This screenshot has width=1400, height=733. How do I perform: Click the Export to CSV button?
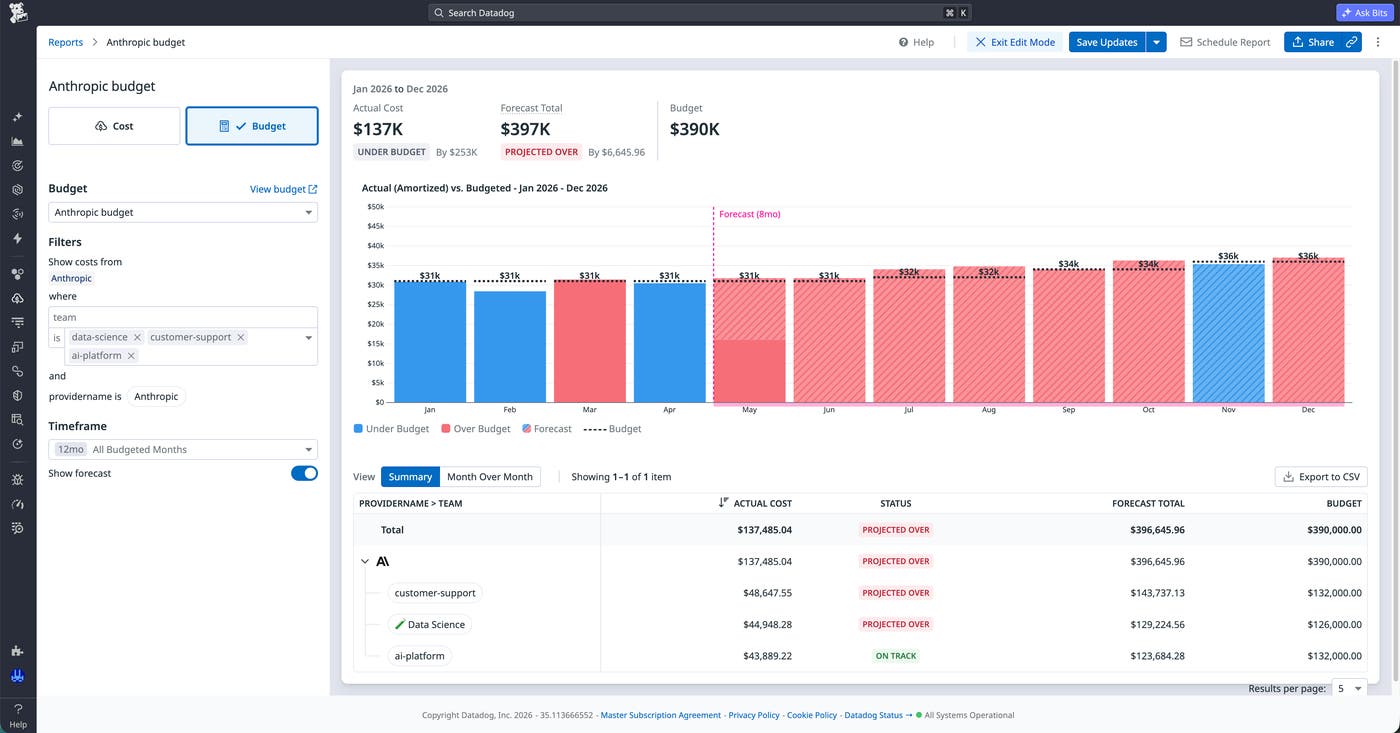(1321, 477)
